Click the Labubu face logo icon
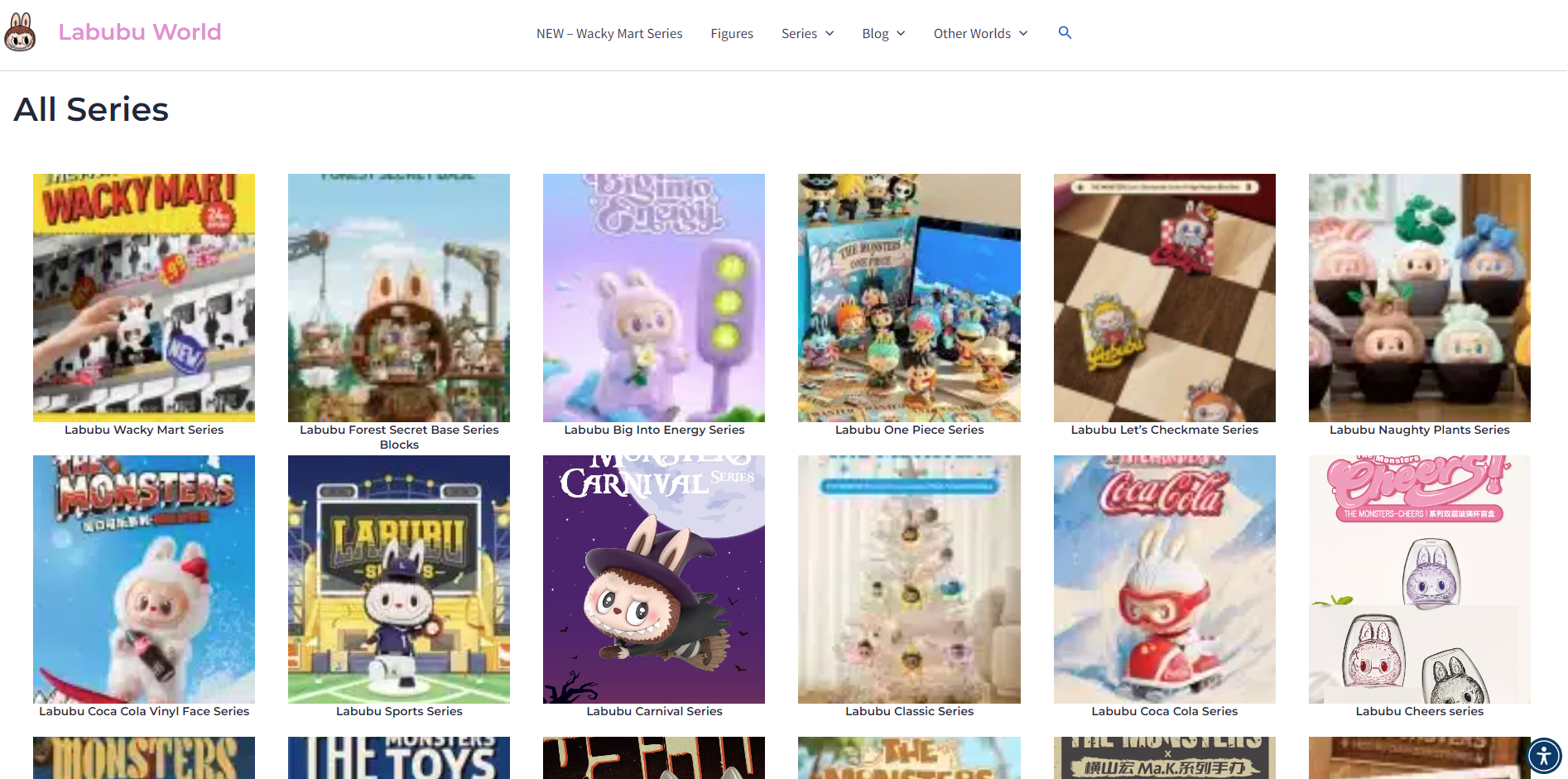1568x779 pixels. pyautogui.click(x=21, y=31)
